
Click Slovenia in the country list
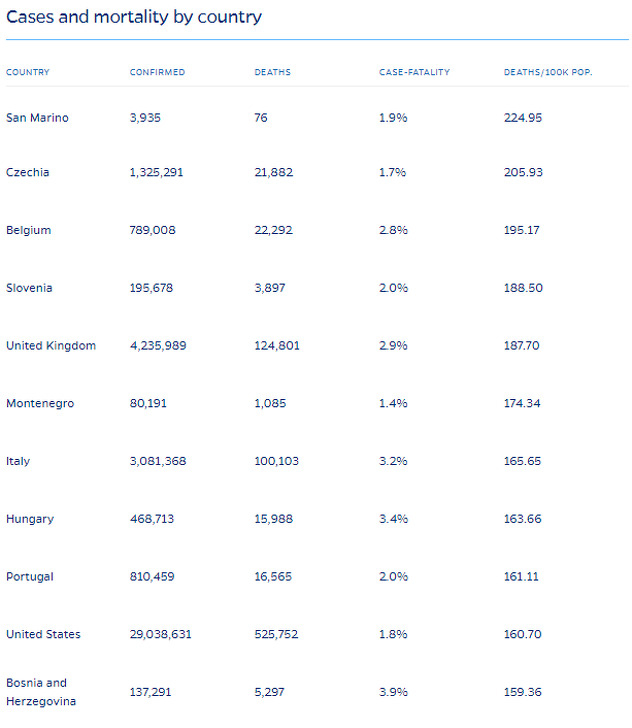[30, 288]
